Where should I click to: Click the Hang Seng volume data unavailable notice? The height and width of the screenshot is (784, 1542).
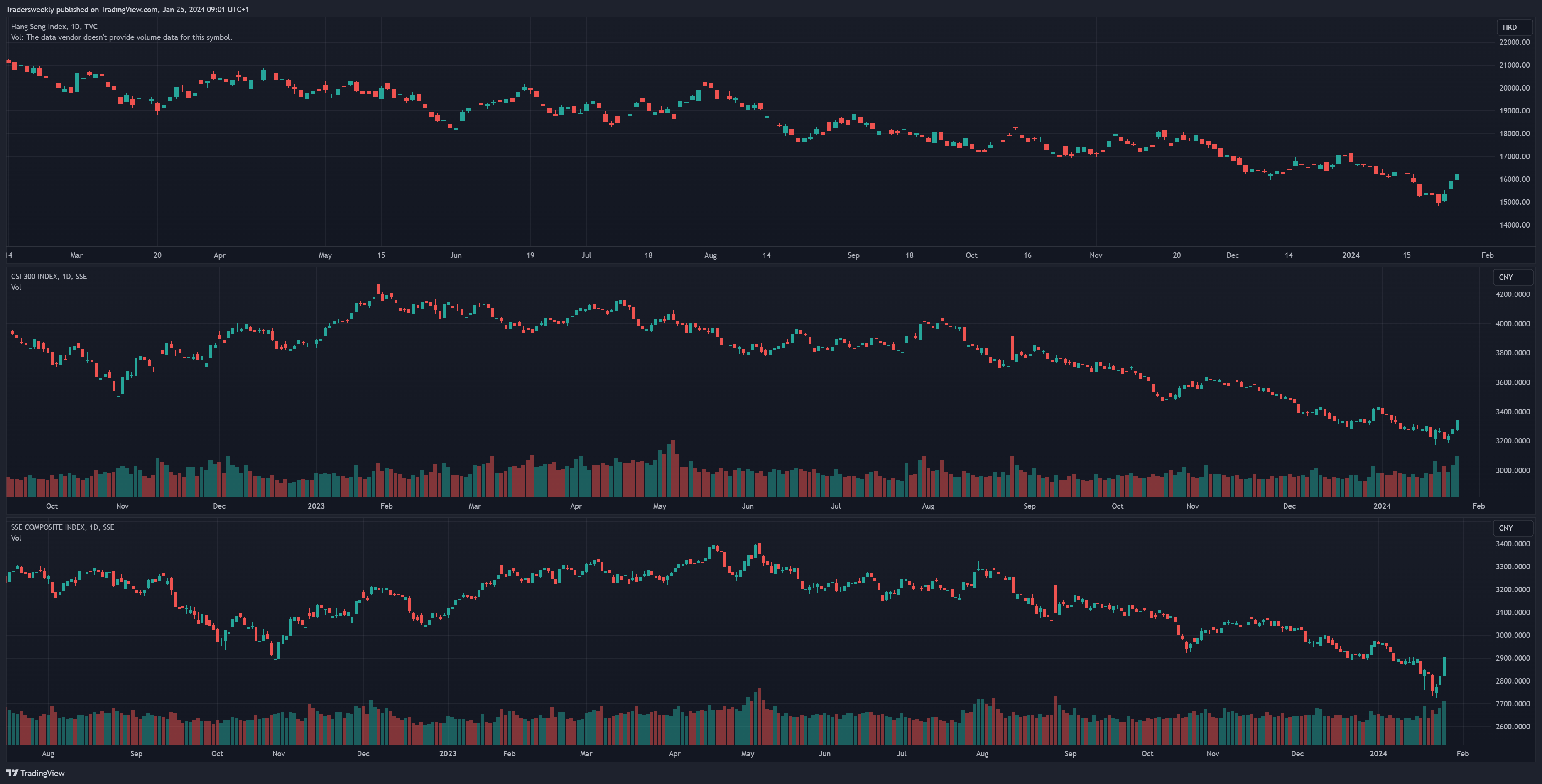point(122,37)
